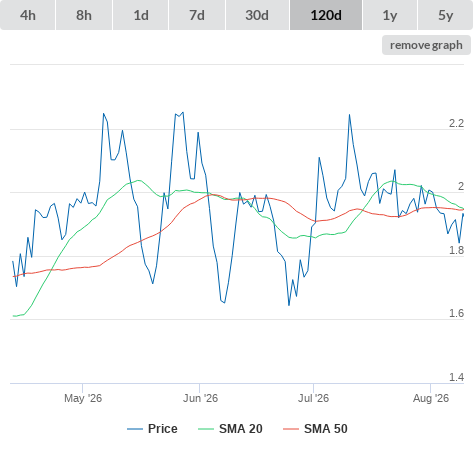Click the May '26 axis label
The image size is (474, 455).
[83, 398]
